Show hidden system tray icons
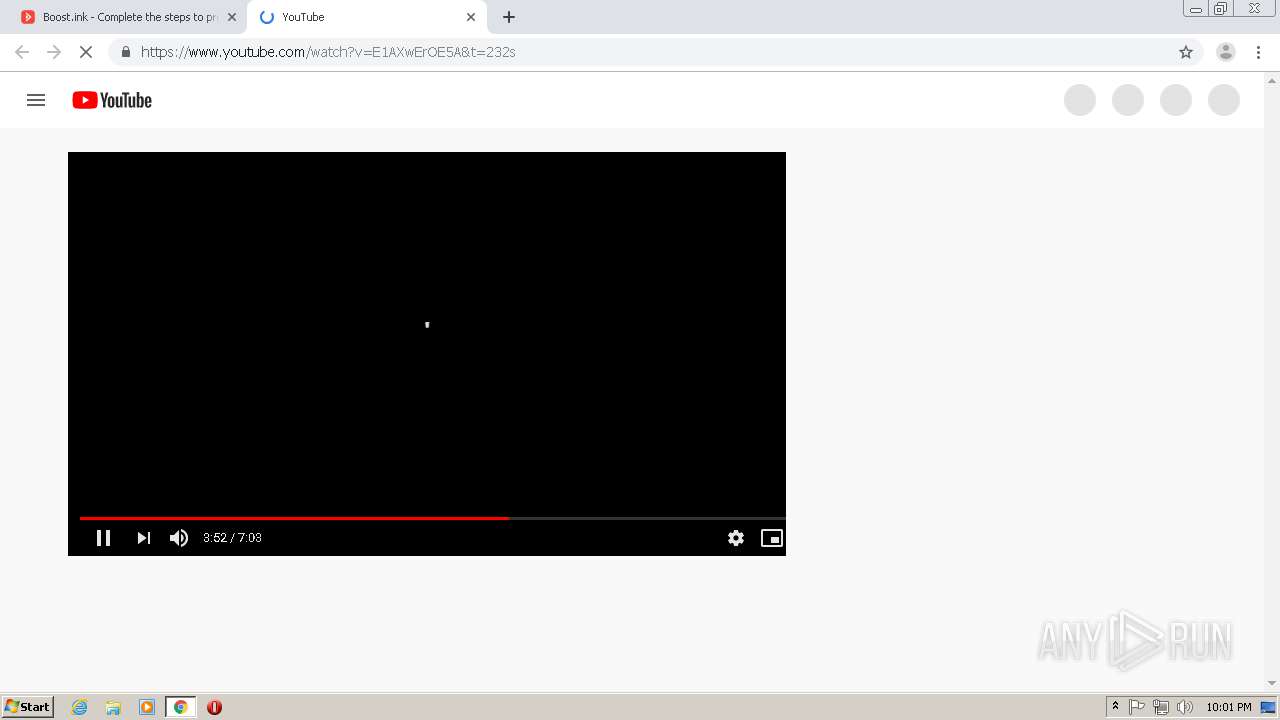Screen dimensions: 1280x720 [1115, 707]
